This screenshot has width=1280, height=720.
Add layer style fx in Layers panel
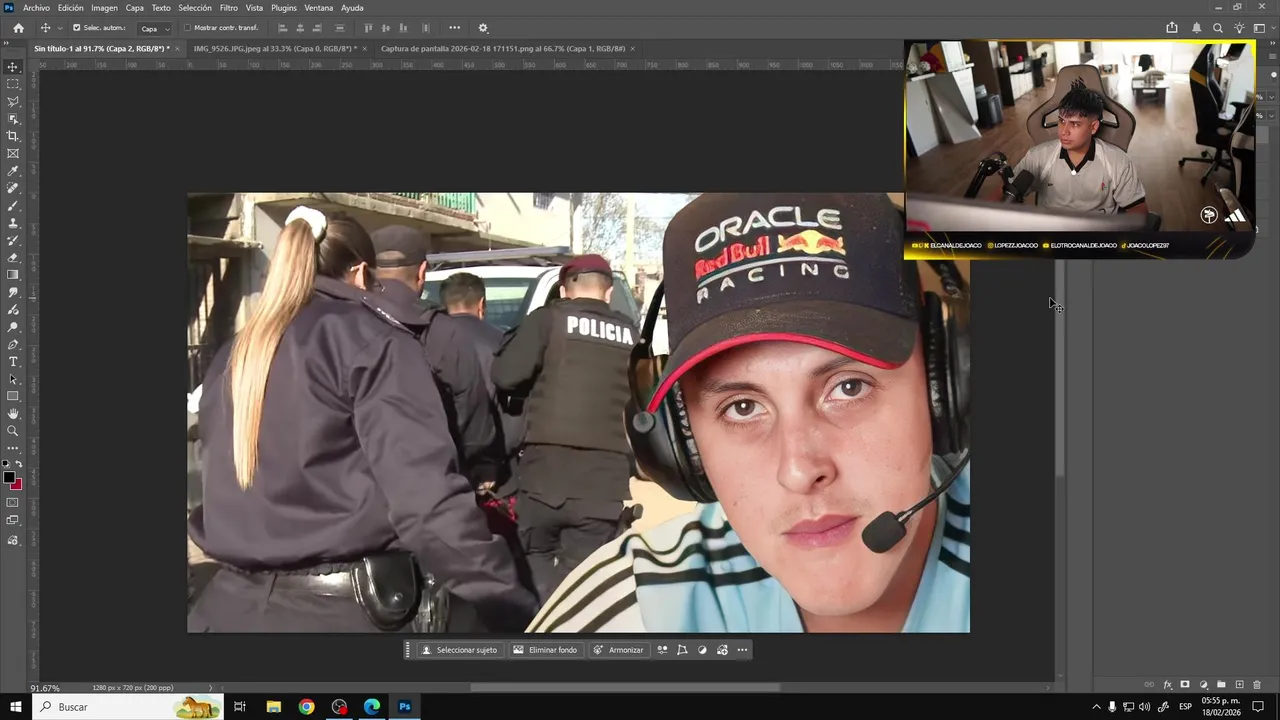1168,685
